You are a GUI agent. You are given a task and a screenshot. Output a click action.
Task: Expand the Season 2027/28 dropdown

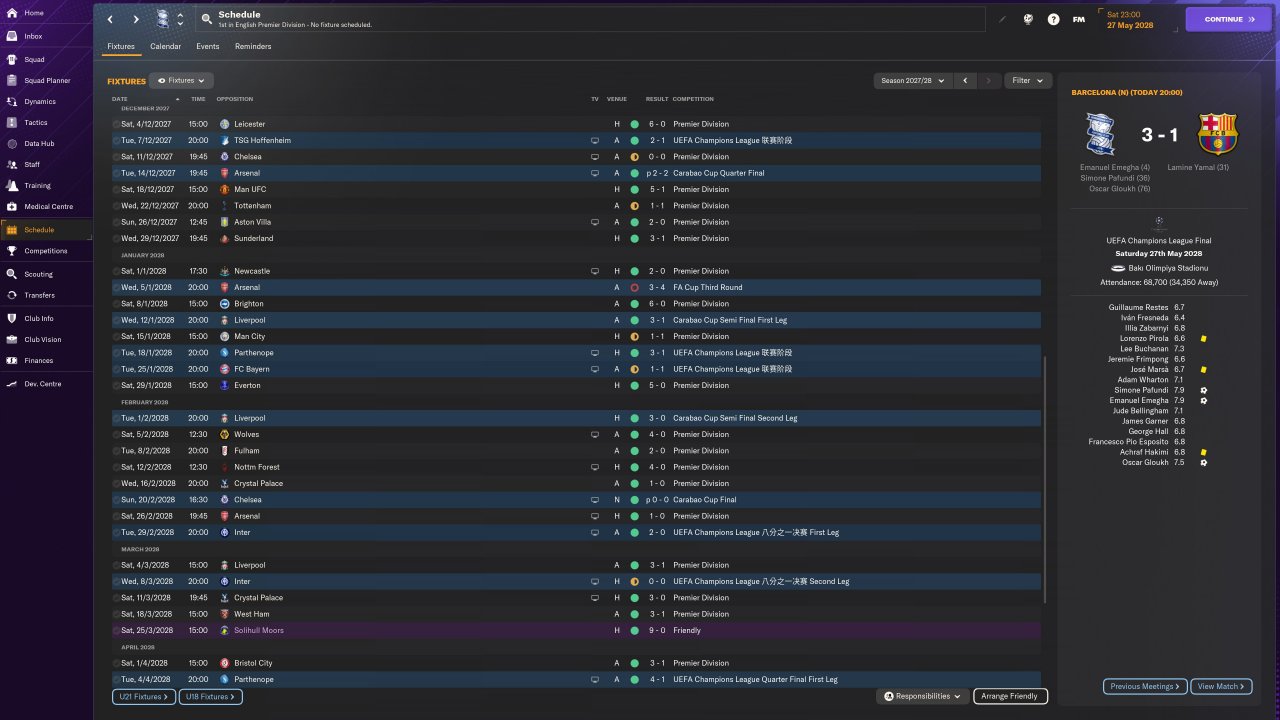pos(912,80)
